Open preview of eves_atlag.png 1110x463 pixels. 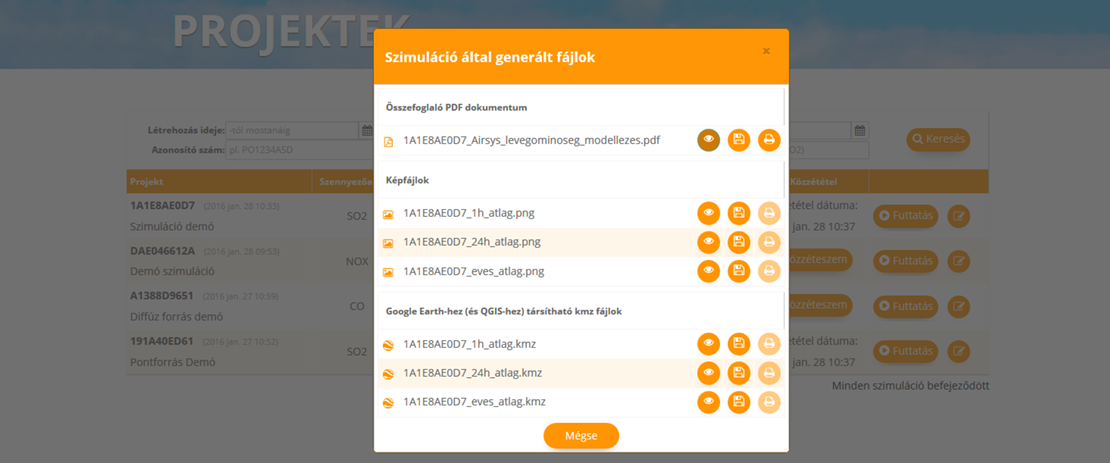708,270
